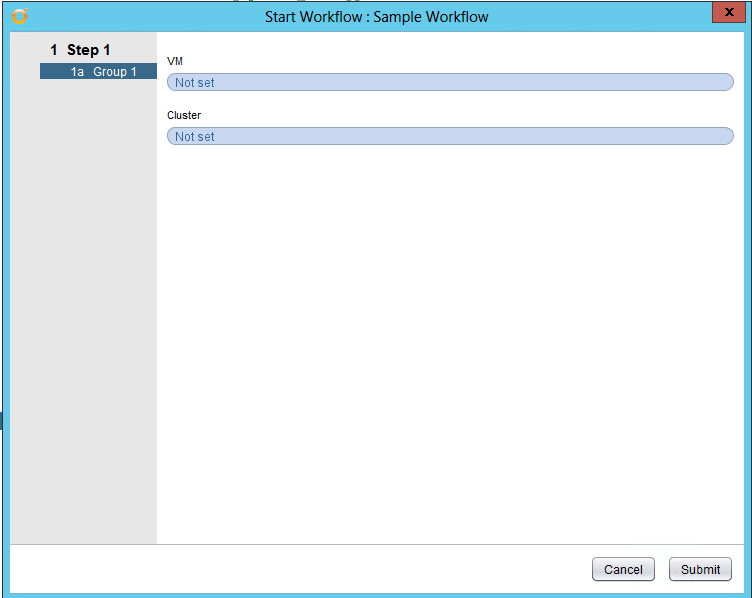
Task: Close the Start Workflow dialog
Action: coord(726,13)
